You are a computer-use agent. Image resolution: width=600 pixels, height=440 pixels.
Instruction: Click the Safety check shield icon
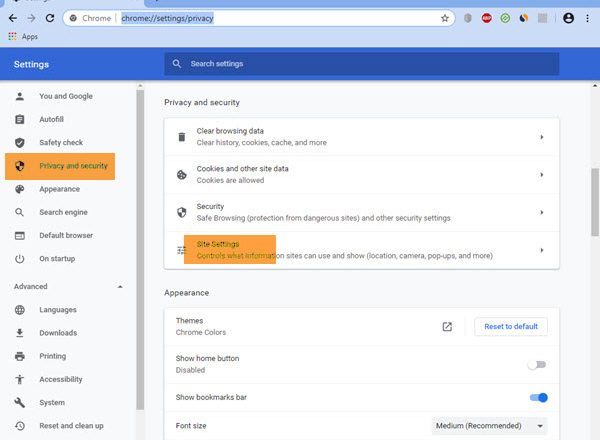(x=19, y=143)
